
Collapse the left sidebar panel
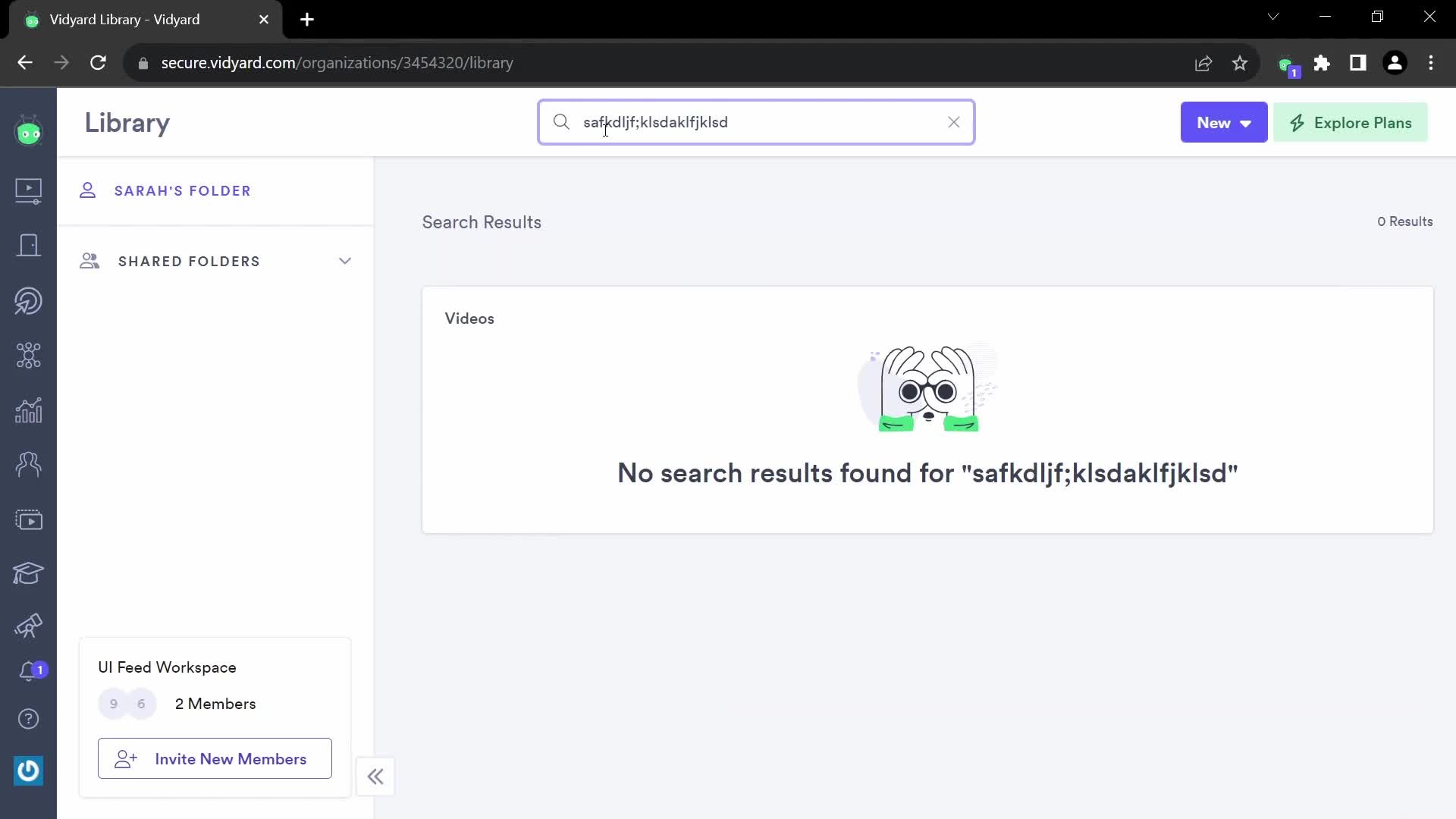pos(375,776)
